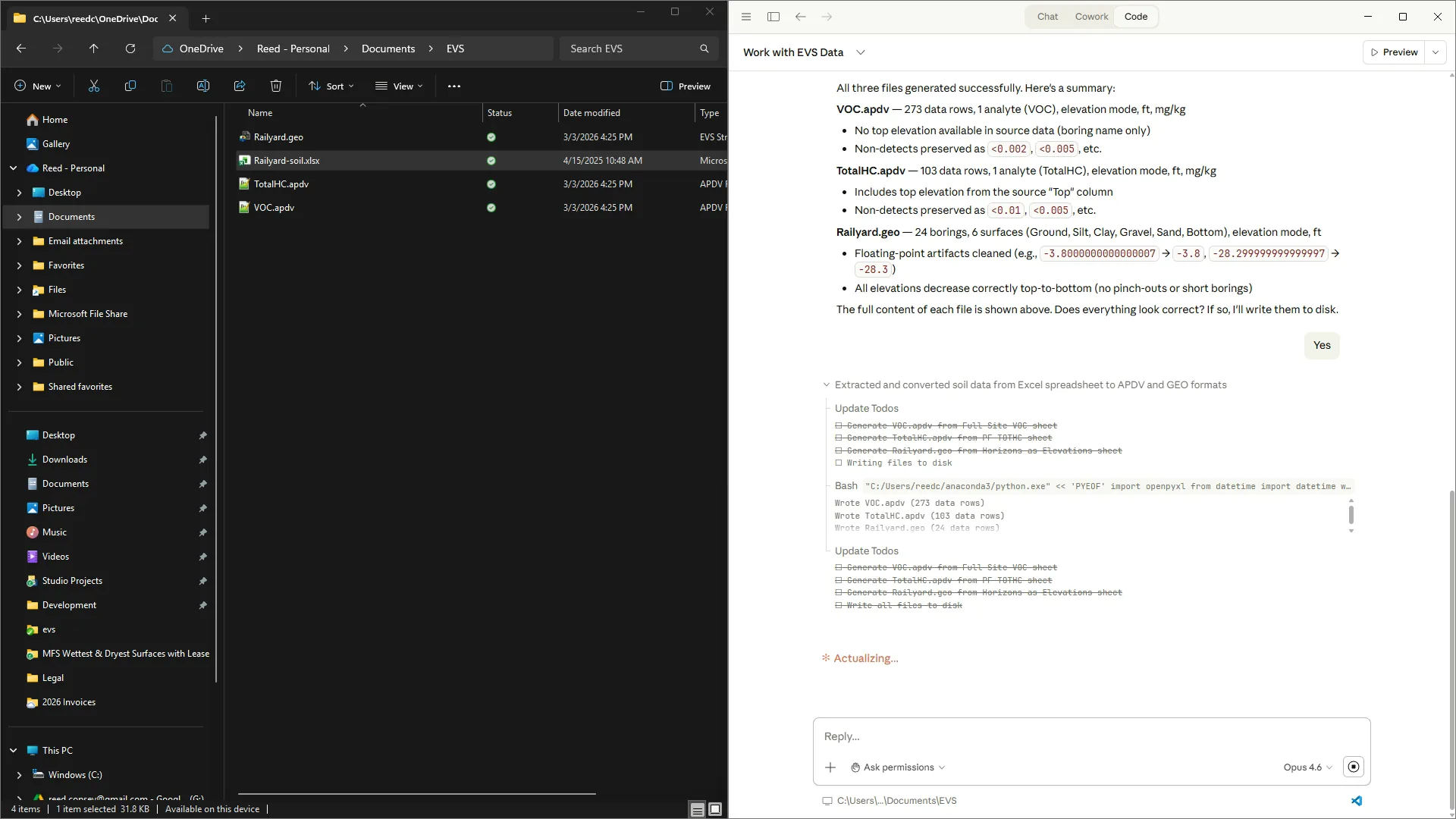Image resolution: width=1456 pixels, height=819 pixels.
Task: Collapse the This PC tree node
Action: [x=13, y=751]
